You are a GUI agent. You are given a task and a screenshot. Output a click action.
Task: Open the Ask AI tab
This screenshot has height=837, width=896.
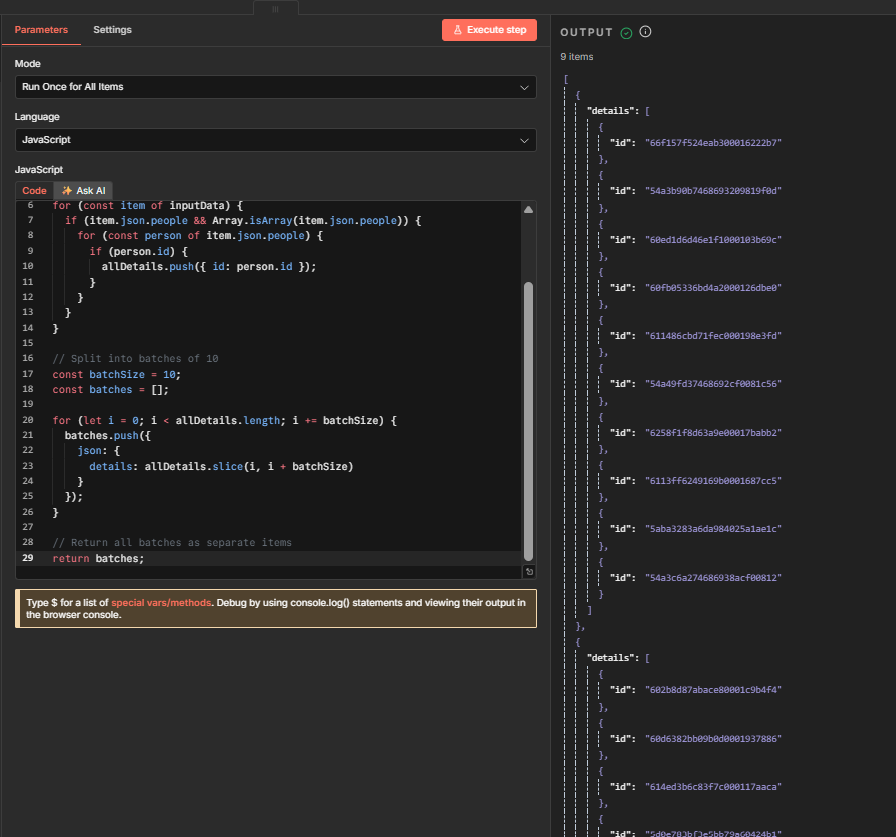[x=90, y=190]
